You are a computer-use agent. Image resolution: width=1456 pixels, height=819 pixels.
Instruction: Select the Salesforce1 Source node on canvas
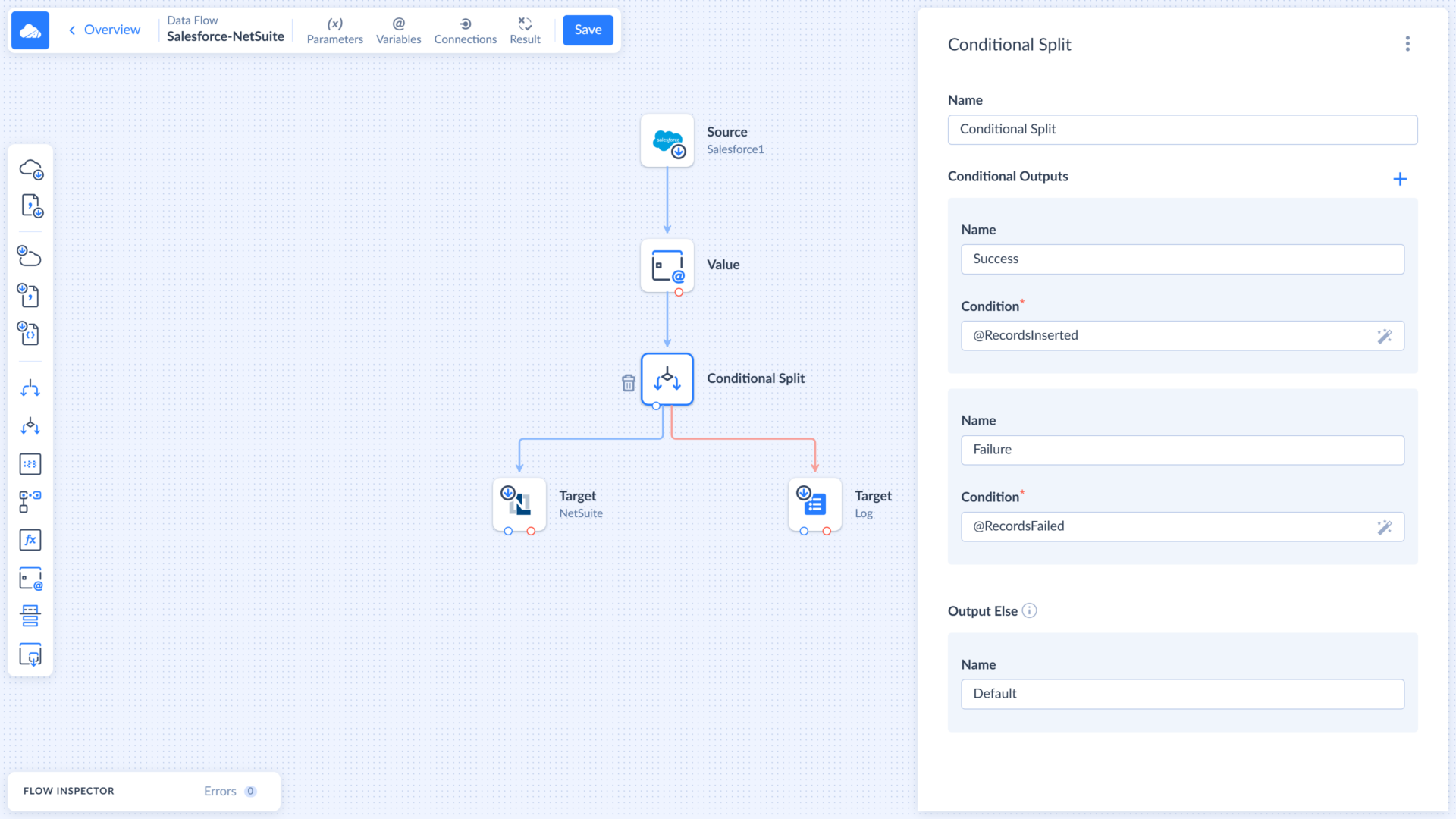pyautogui.click(x=667, y=140)
